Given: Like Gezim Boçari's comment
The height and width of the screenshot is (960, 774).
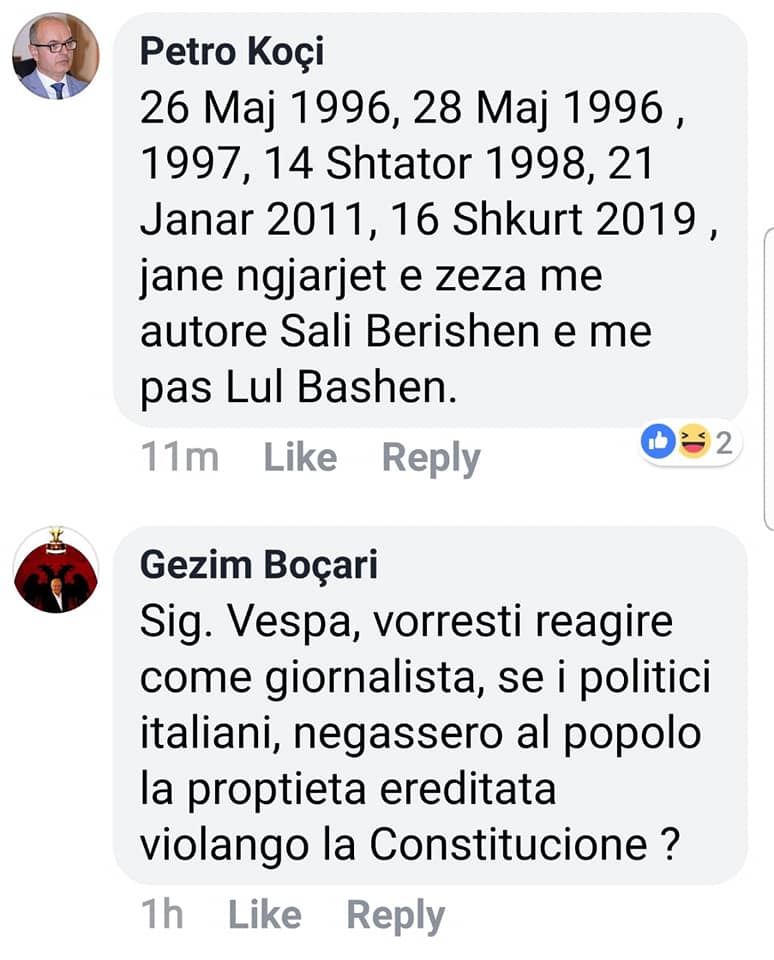Looking at the screenshot, I should coord(264,915).
